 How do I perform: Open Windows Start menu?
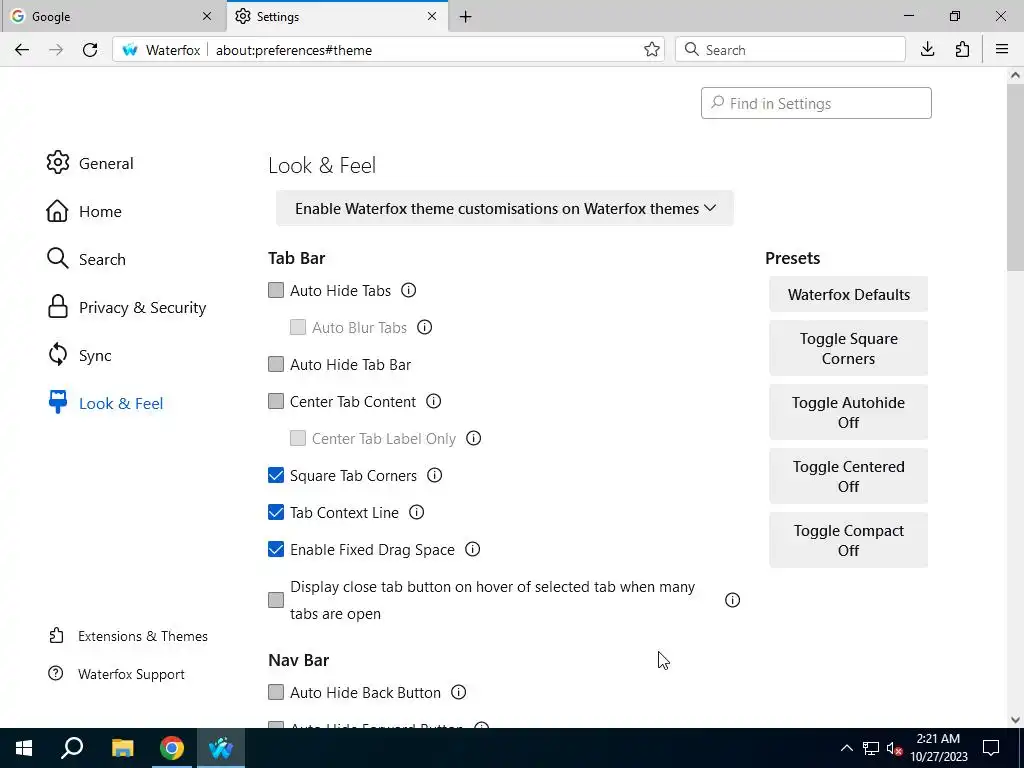(24, 748)
